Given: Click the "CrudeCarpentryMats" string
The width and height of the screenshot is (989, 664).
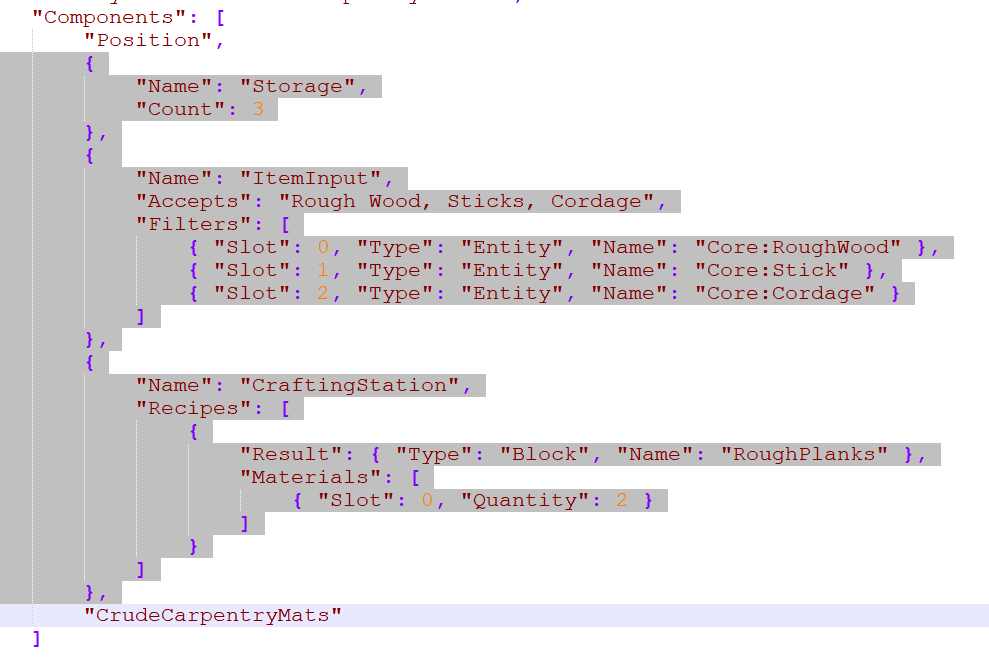Looking at the screenshot, I should tap(213, 615).
